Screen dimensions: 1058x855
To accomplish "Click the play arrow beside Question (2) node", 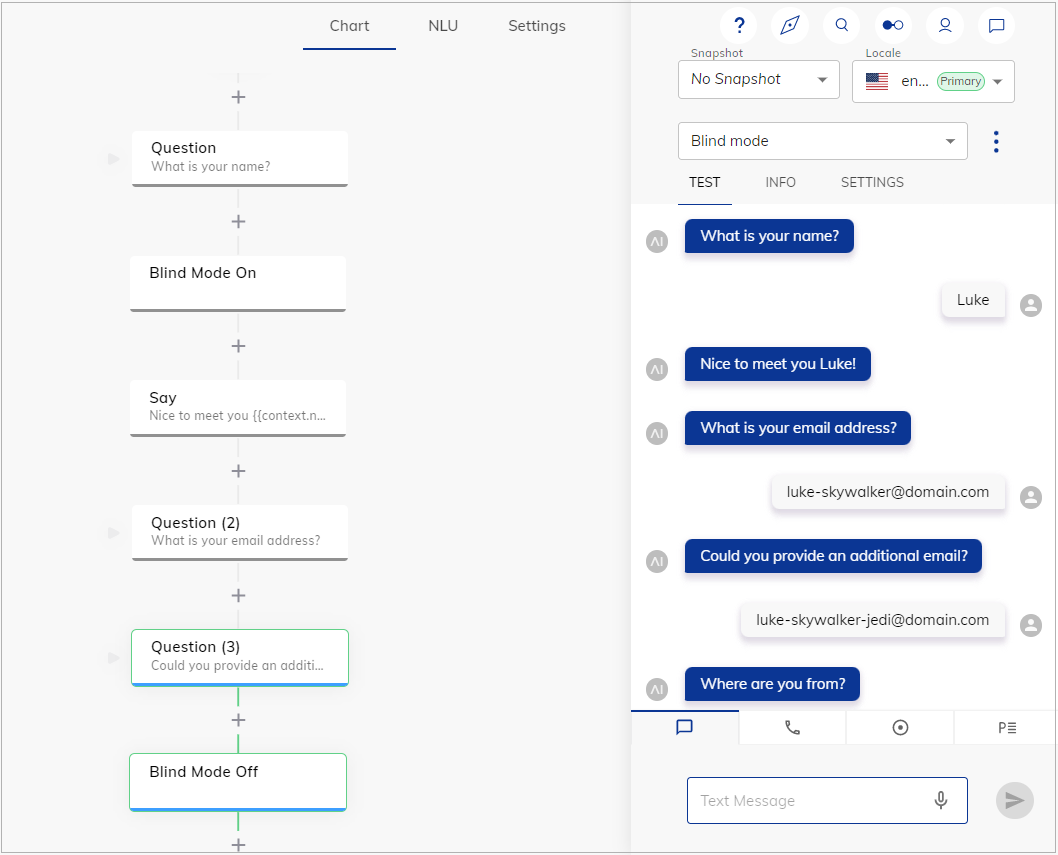I will click(114, 533).
